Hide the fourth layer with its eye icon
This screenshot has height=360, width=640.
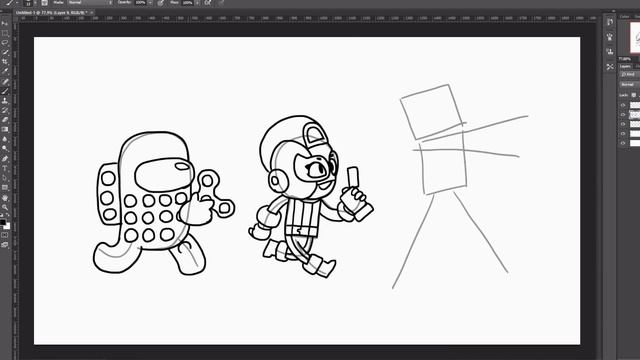(x=623, y=134)
